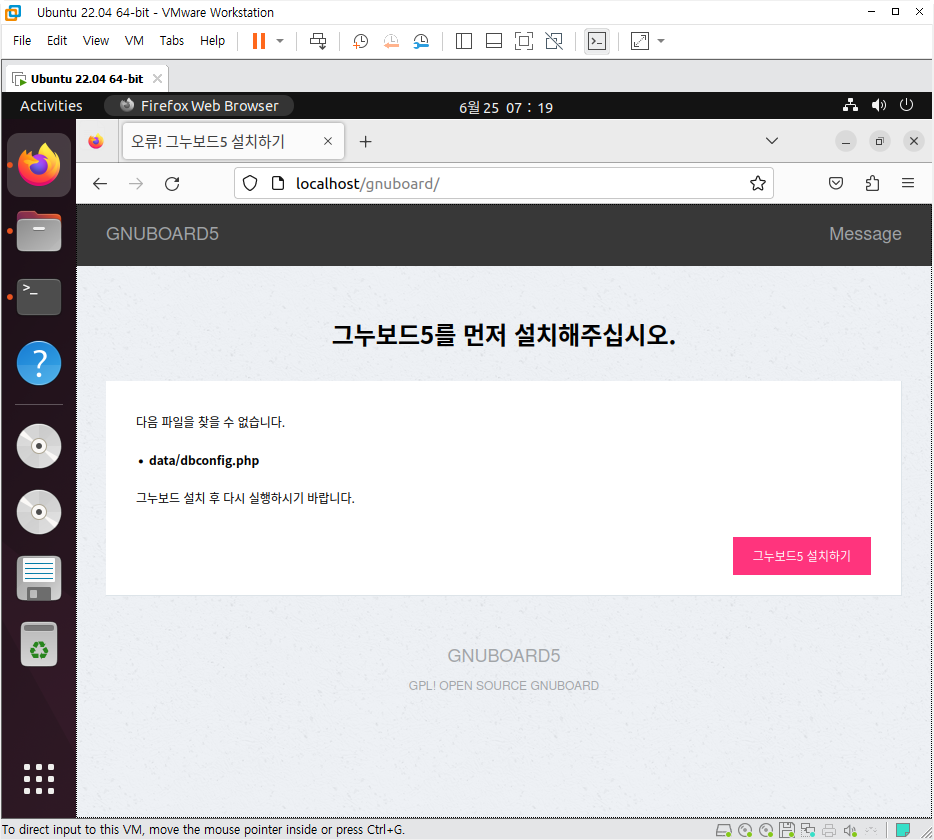Image resolution: width=934 pixels, height=840 pixels.
Task: Open Terminal from the dock
Action: coord(39,297)
